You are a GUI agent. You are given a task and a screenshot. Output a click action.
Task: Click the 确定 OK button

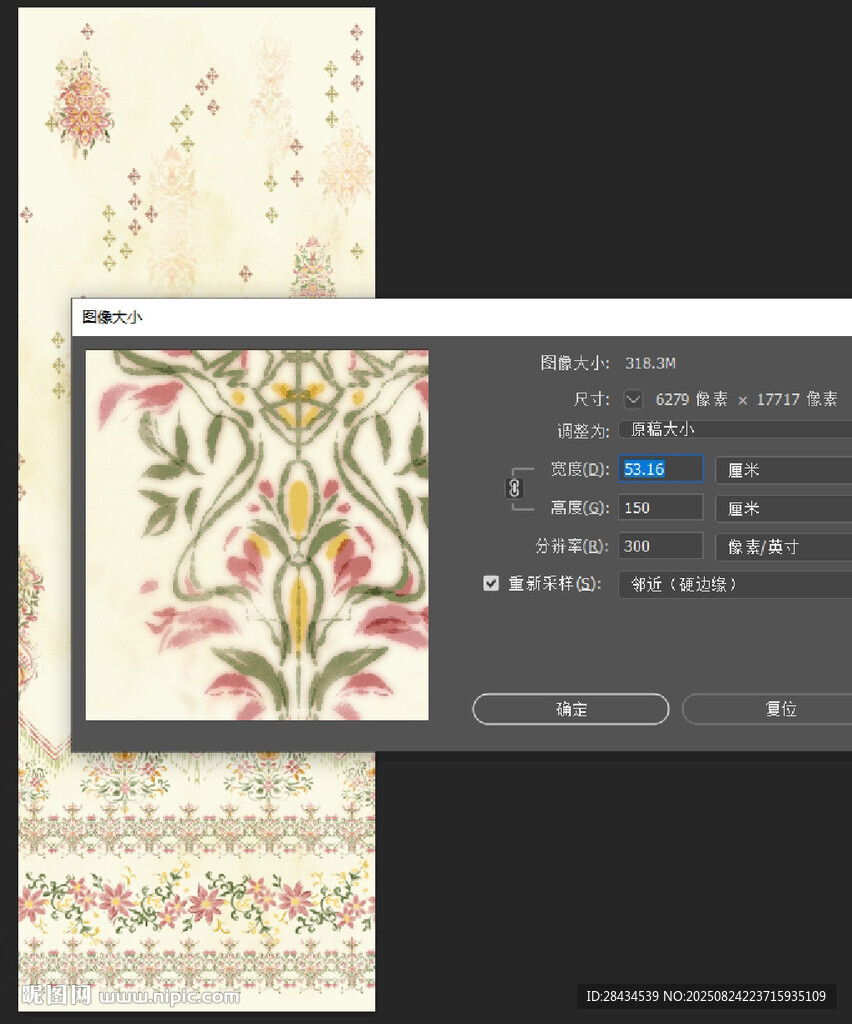(x=571, y=709)
